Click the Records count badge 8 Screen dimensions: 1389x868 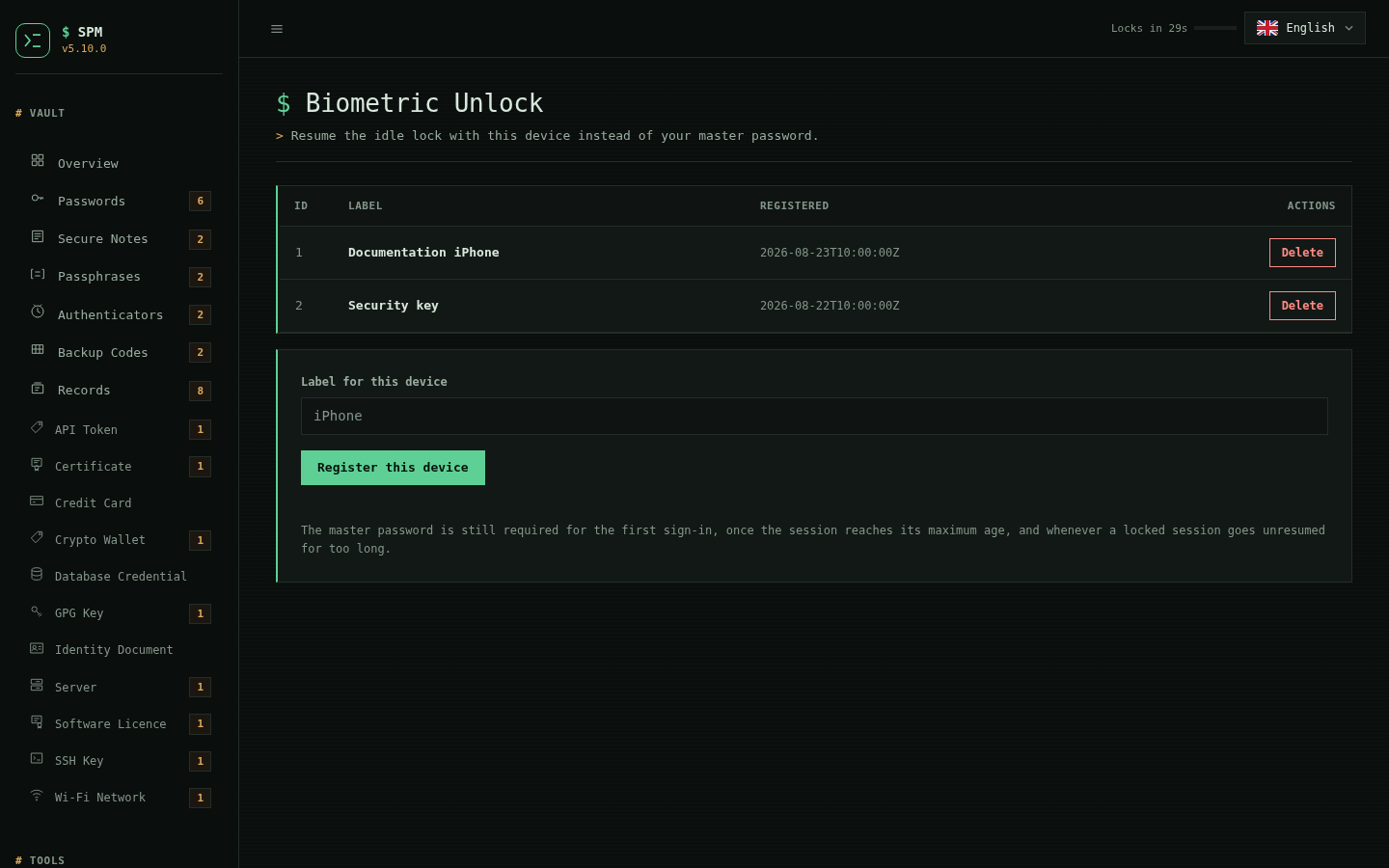(201, 391)
